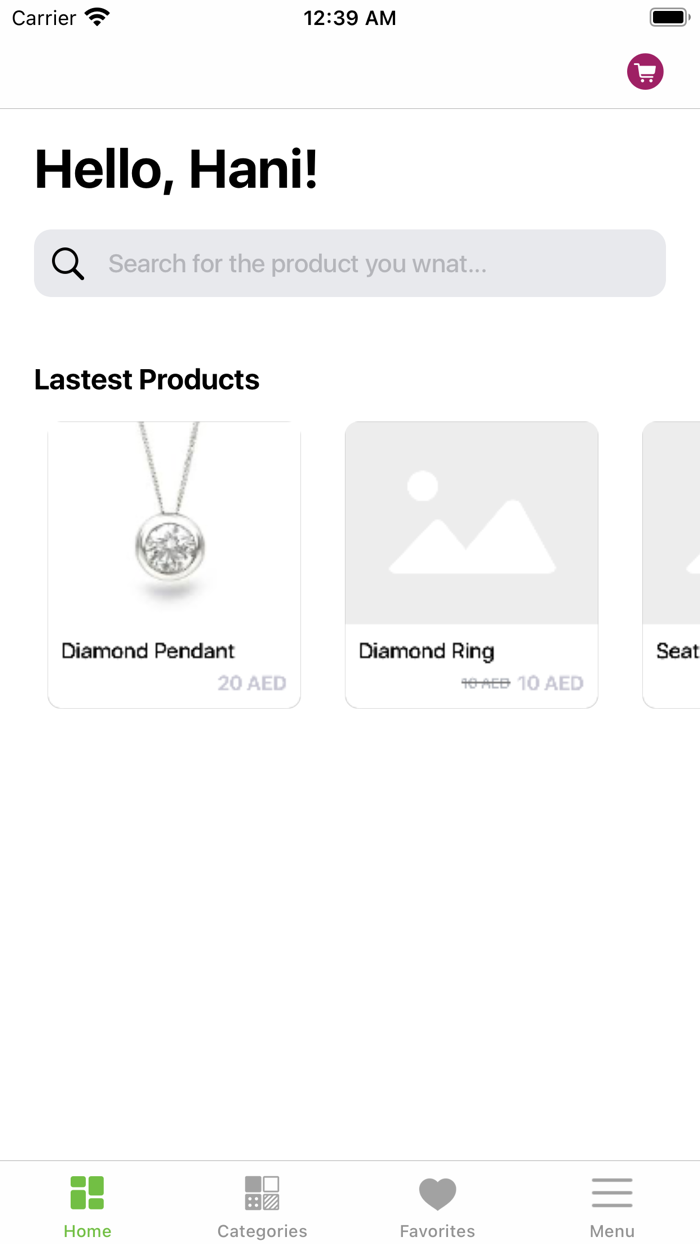Open the Diamond Pendant product title
This screenshot has height=1244, width=700.
coord(148,651)
